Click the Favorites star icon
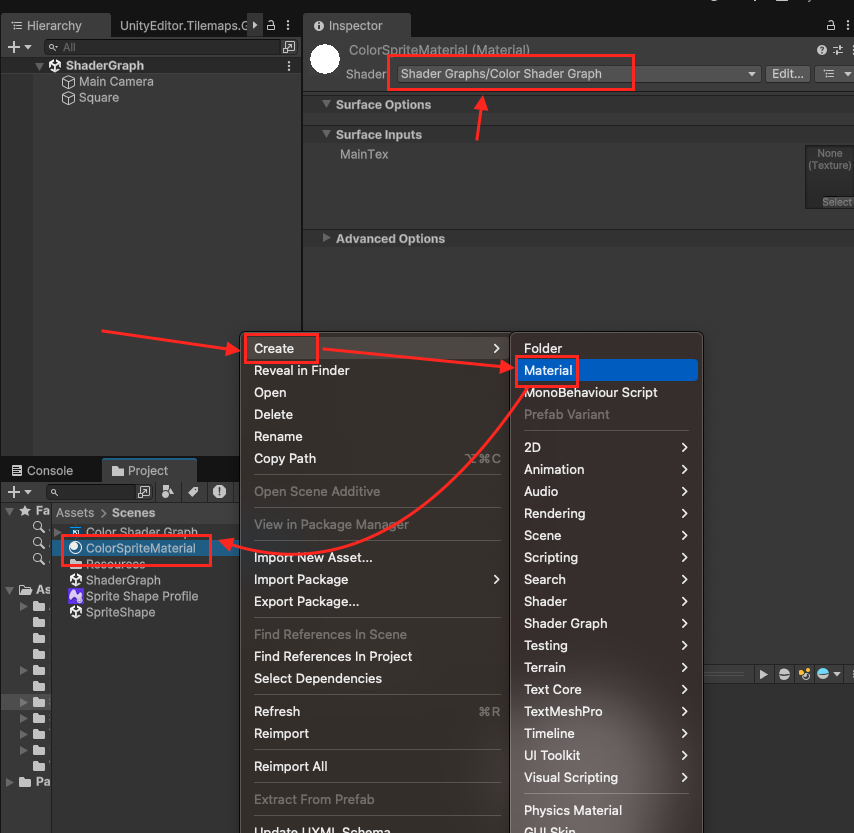 point(25,511)
